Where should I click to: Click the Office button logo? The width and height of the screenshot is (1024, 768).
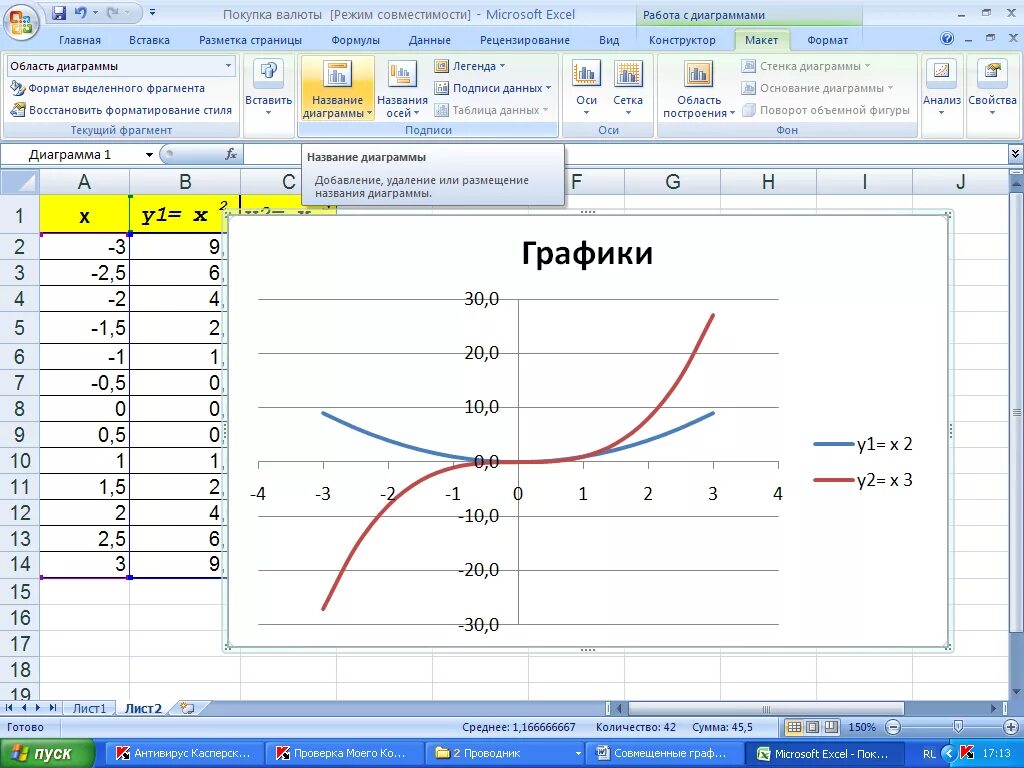22,22
